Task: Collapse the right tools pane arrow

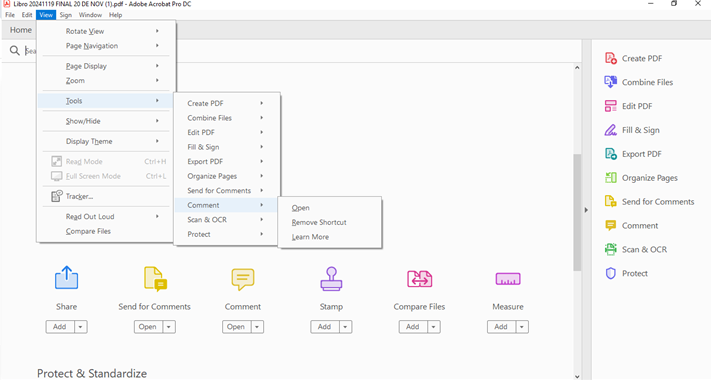Action: pos(586,210)
